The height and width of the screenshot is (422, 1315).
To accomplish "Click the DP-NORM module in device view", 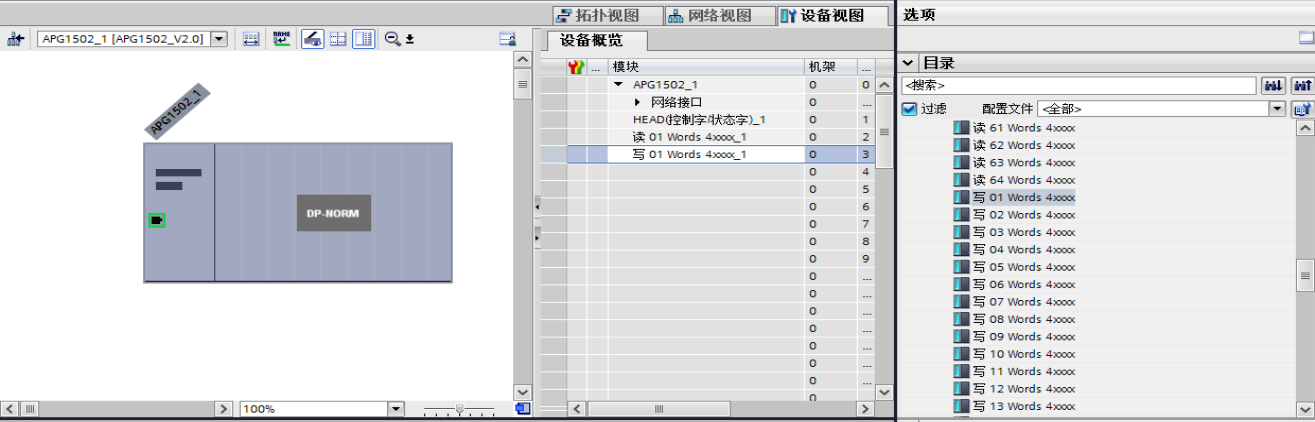I will [x=333, y=213].
